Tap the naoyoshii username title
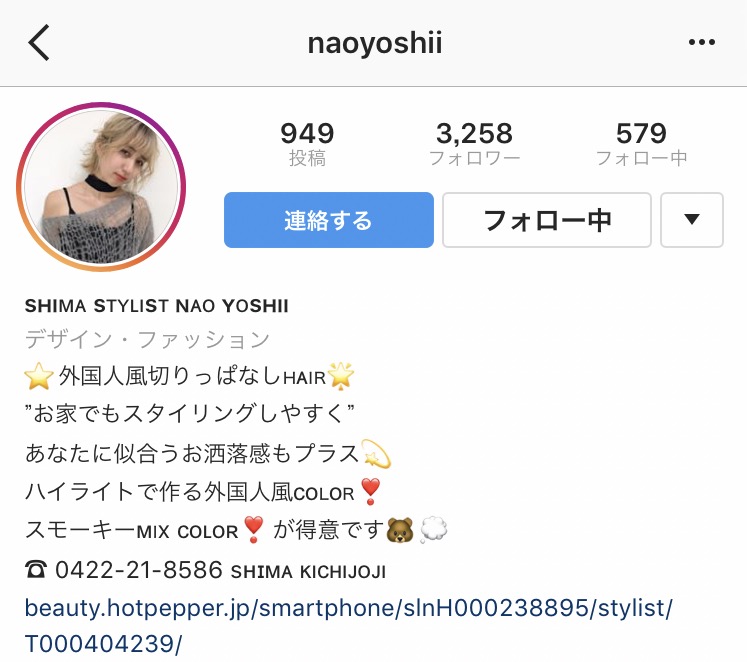The height and width of the screenshot is (662, 747). pos(375,43)
